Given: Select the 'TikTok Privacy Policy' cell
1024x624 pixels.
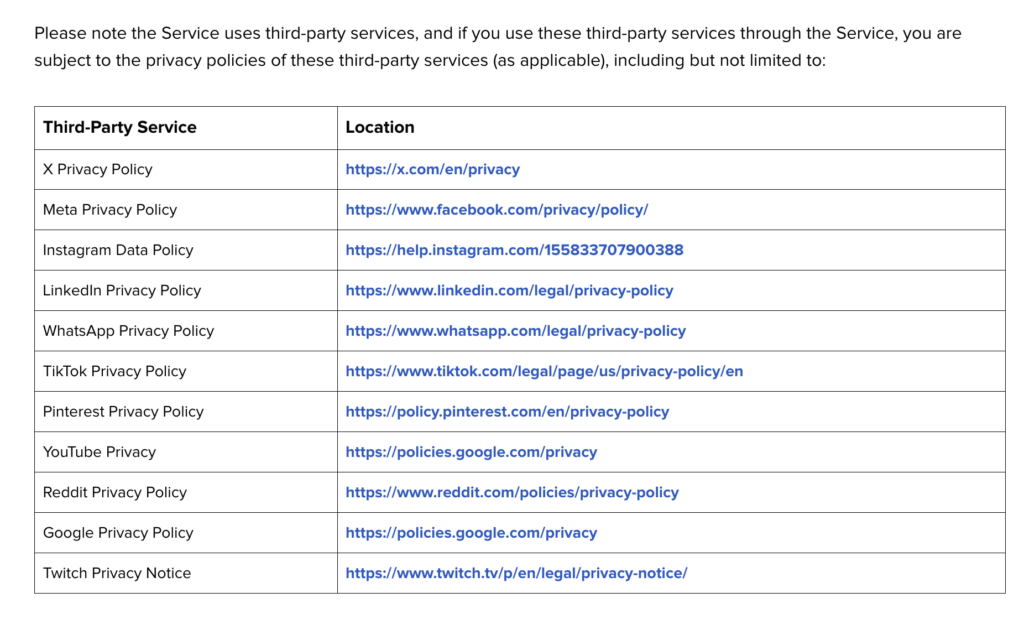Looking at the screenshot, I should pyautogui.click(x=186, y=371).
